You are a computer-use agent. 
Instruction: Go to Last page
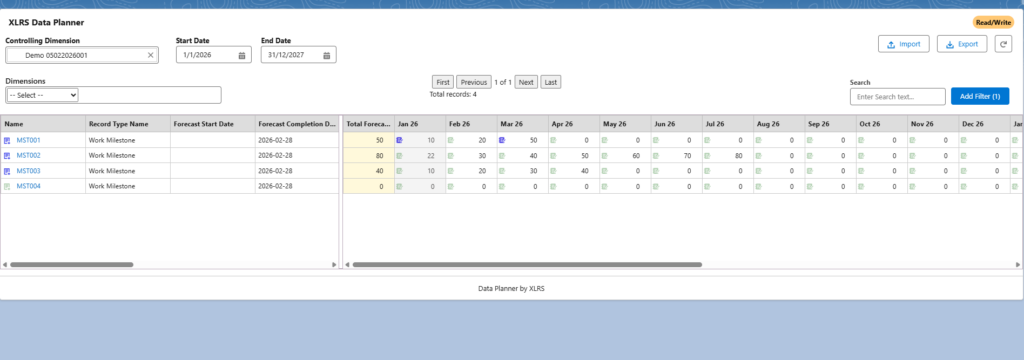[551, 82]
